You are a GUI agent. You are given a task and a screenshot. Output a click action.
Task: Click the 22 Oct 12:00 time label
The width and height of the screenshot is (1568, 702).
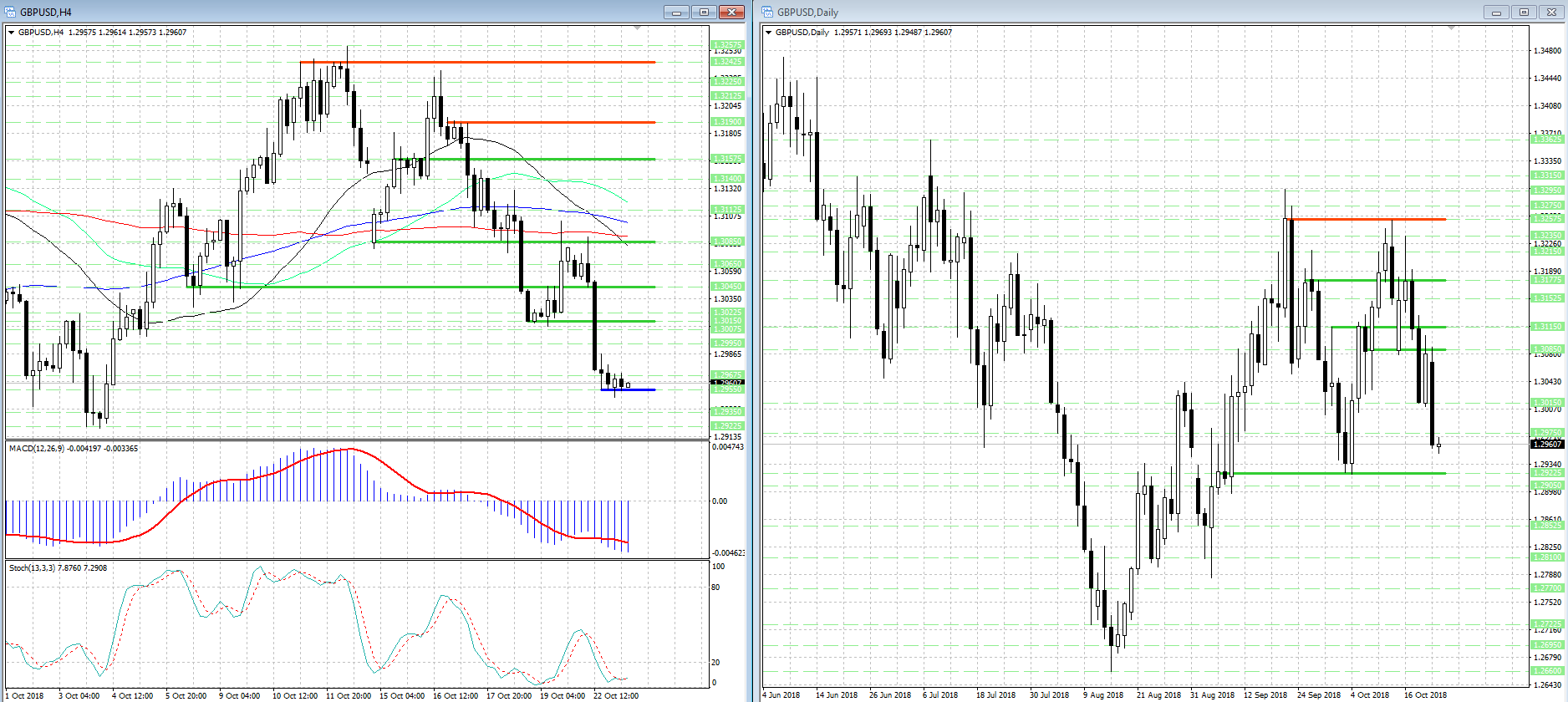pos(616,695)
